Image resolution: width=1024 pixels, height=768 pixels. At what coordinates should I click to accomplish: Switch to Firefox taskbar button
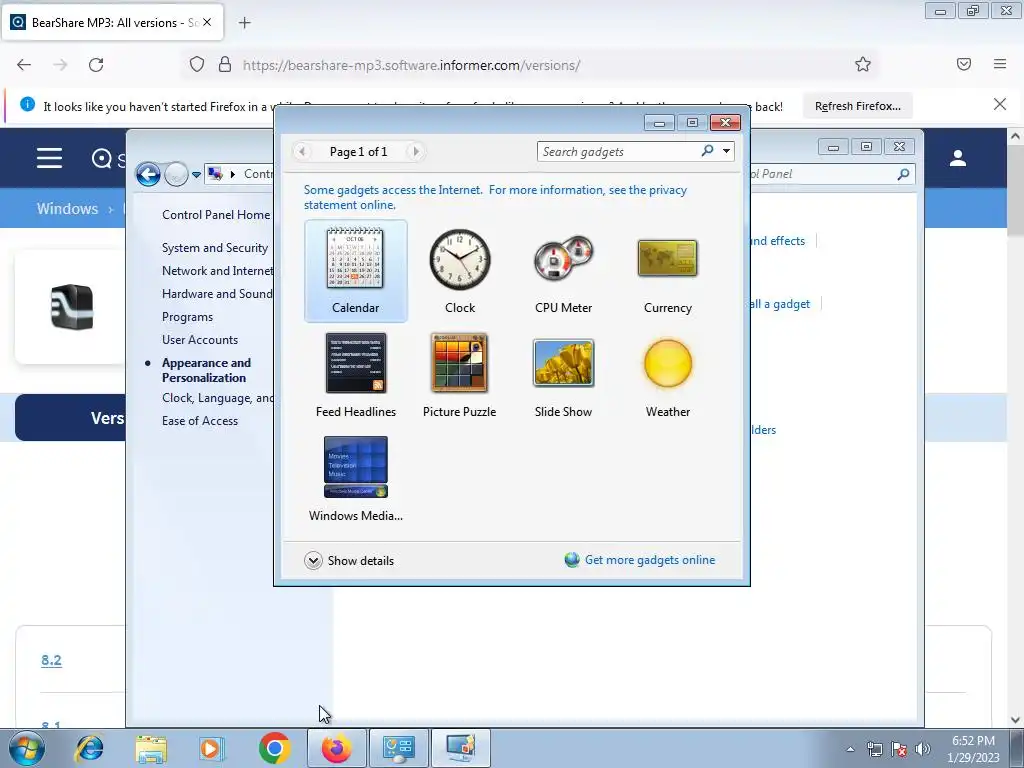coord(336,748)
